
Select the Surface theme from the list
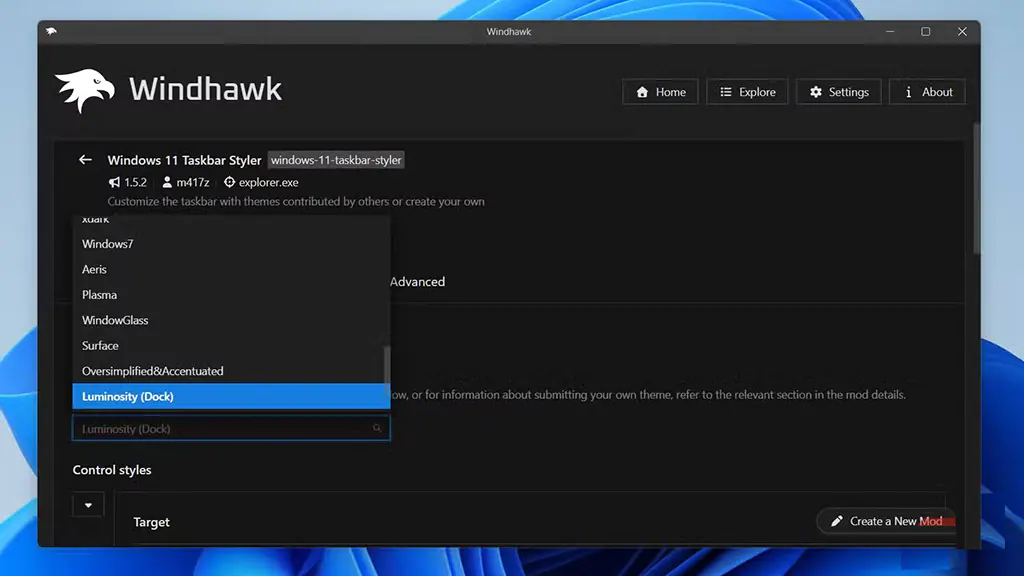(x=100, y=345)
